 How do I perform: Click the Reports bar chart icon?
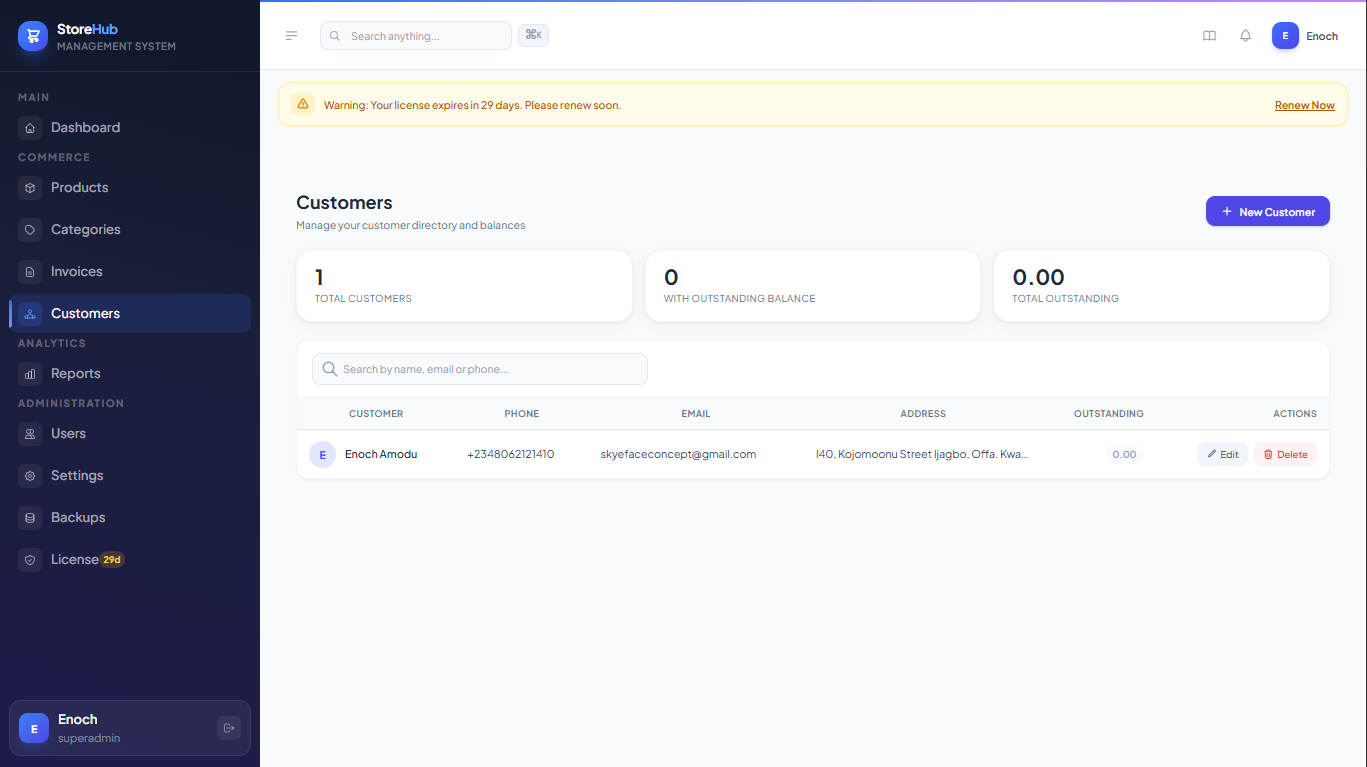30,374
